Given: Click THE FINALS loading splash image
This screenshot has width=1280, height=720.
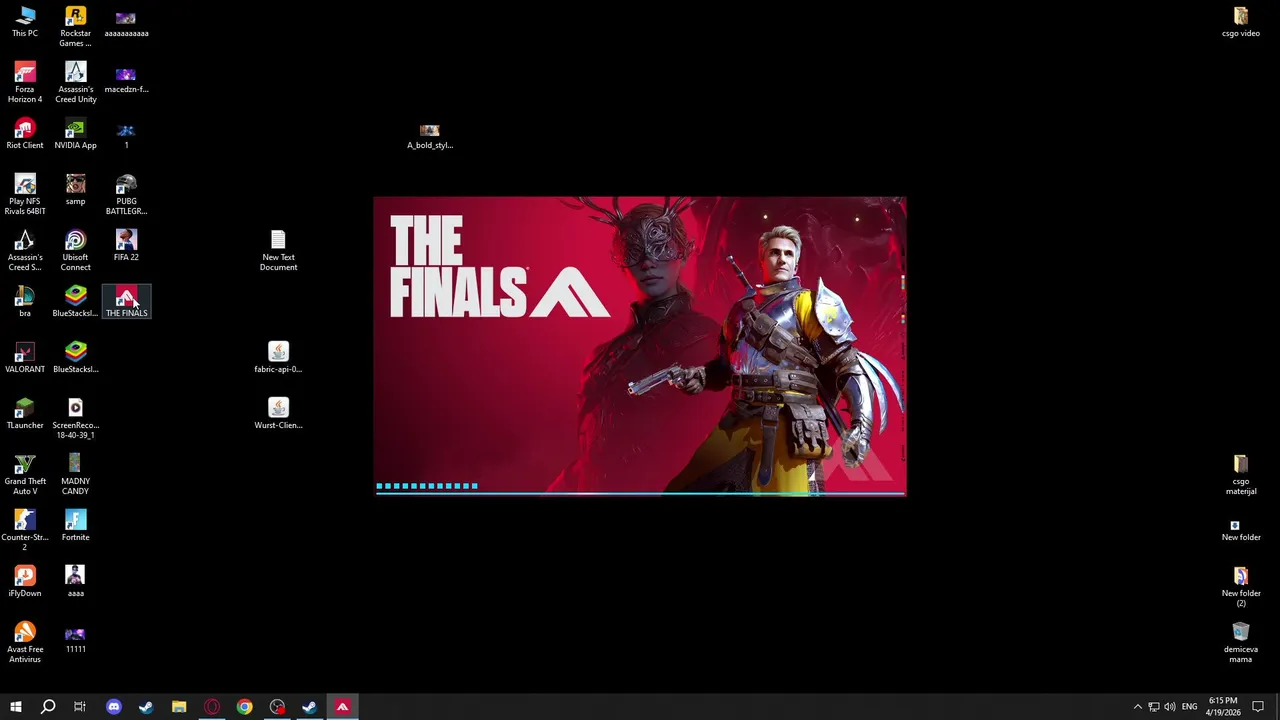Looking at the screenshot, I should (640, 345).
